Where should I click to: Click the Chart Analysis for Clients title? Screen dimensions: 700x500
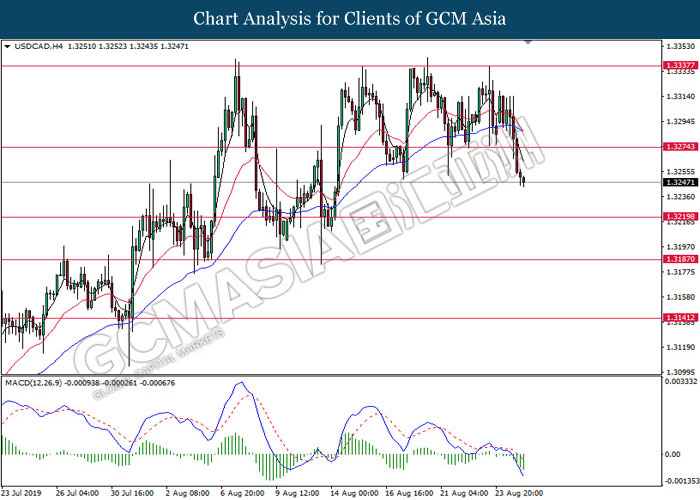pyautogui.click(x=350, y=19)
